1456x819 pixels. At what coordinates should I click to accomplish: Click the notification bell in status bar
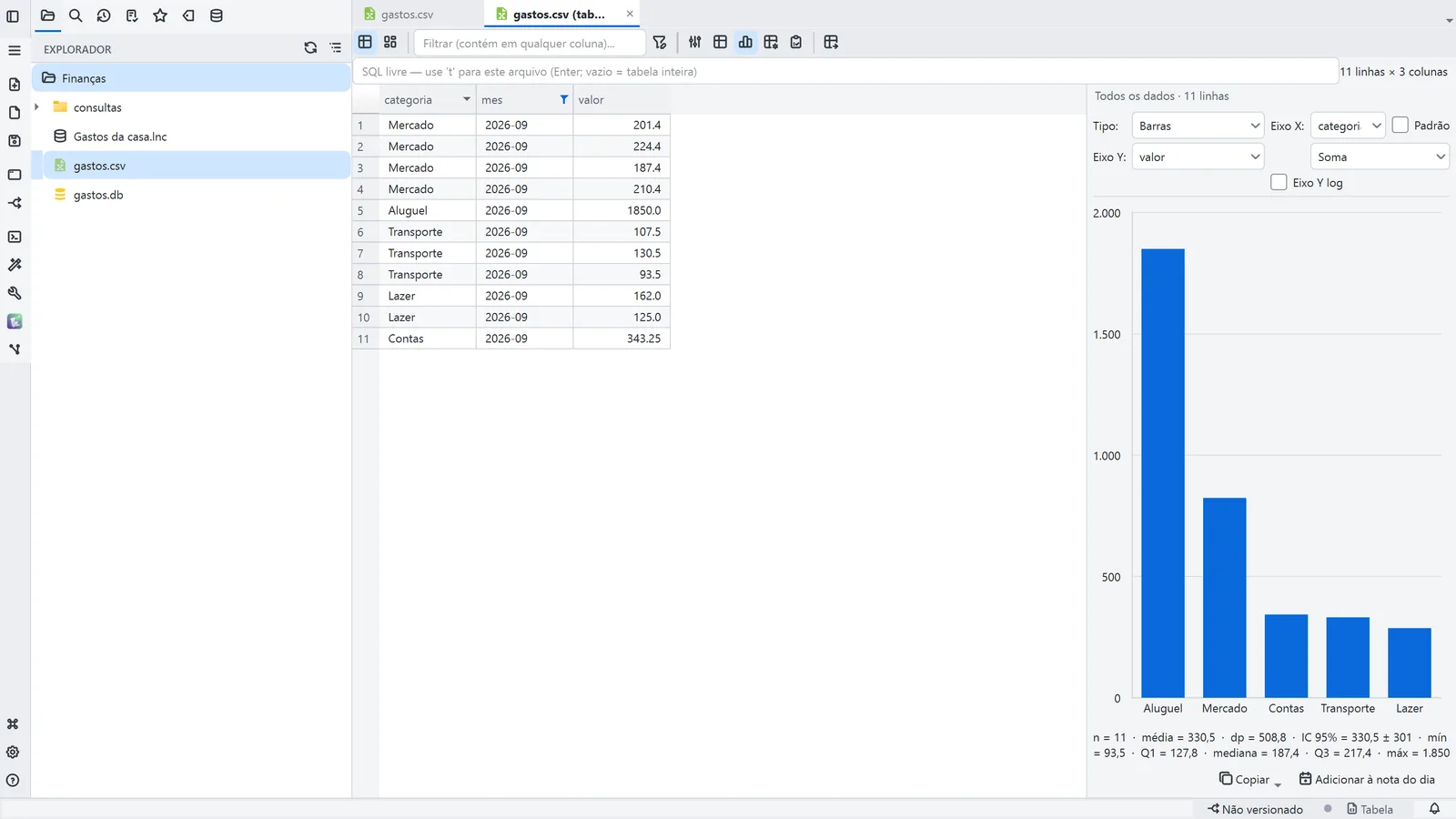coord(1434,809)
